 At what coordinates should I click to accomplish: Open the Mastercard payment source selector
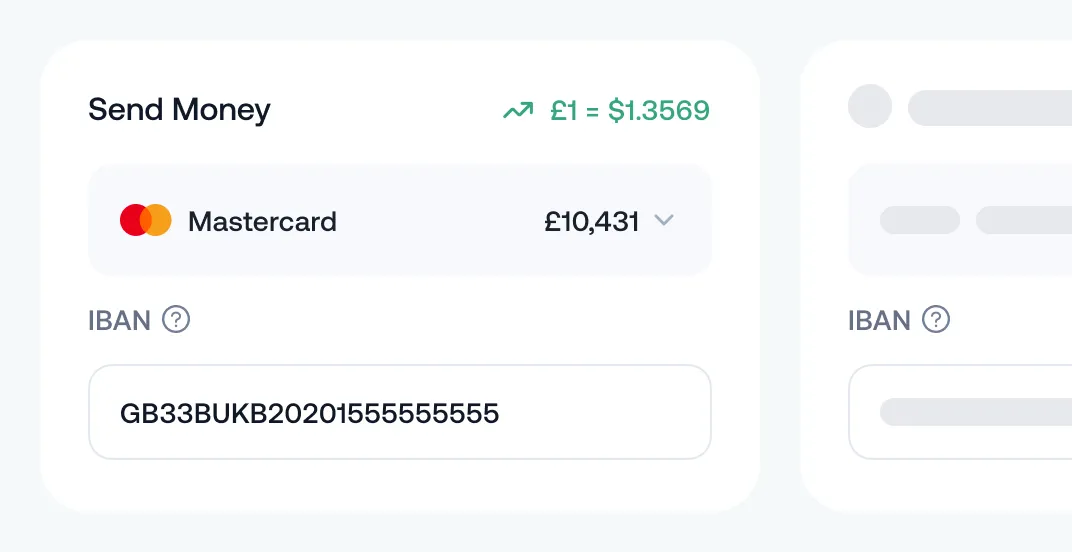pyautogui.click(x=400, y=220)
